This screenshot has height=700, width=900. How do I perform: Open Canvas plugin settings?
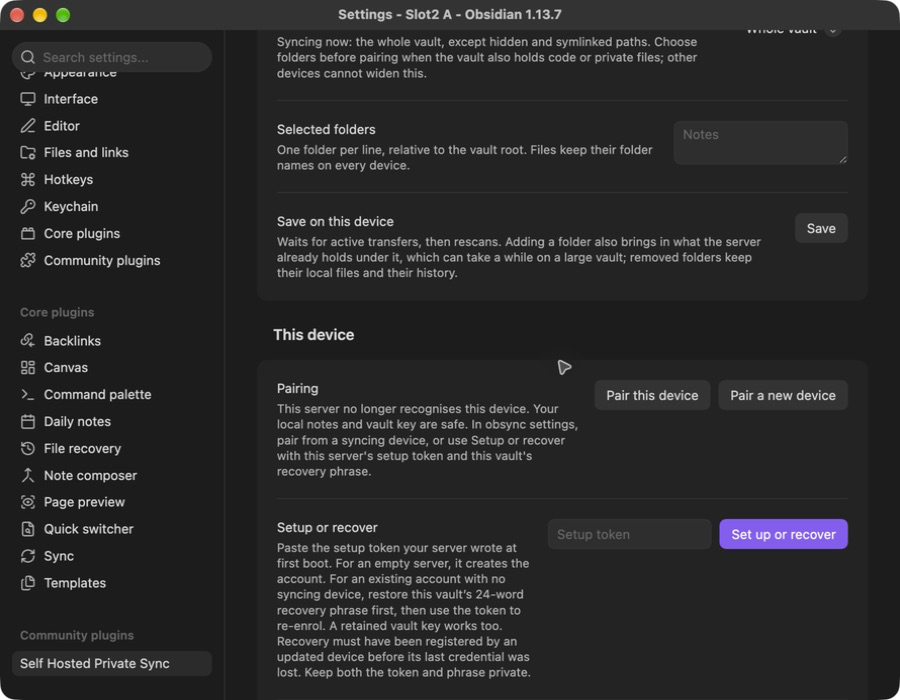click(x=112, y=368)
